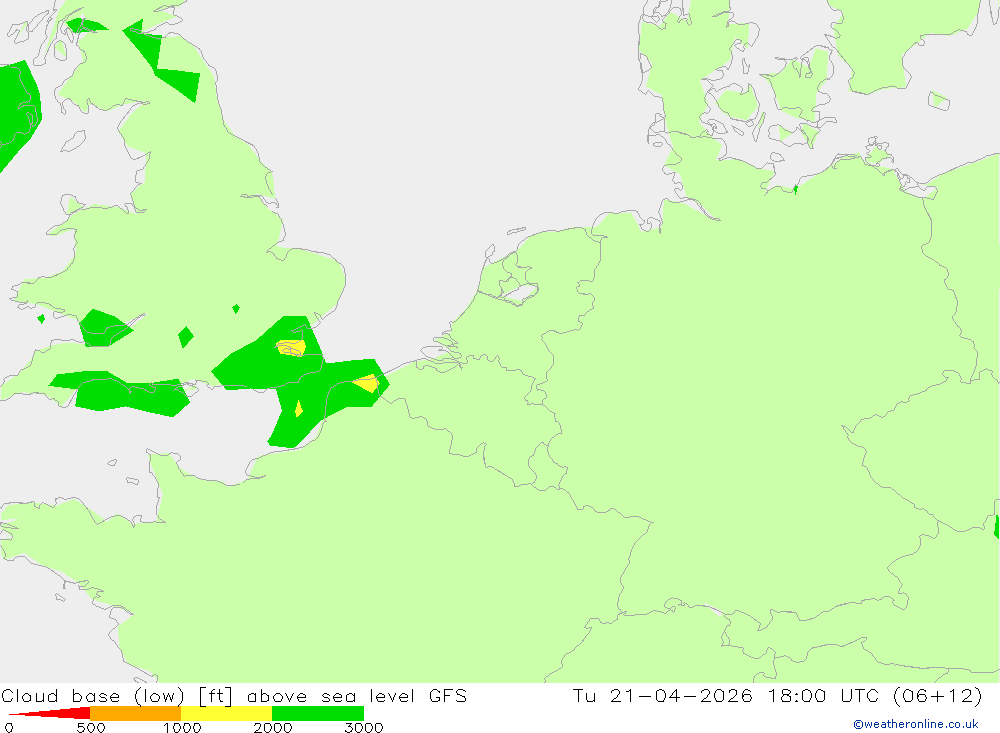This screenshot has height=733, width=1000.
Task: Click the '0' legend value
Action: click(9, 727)
